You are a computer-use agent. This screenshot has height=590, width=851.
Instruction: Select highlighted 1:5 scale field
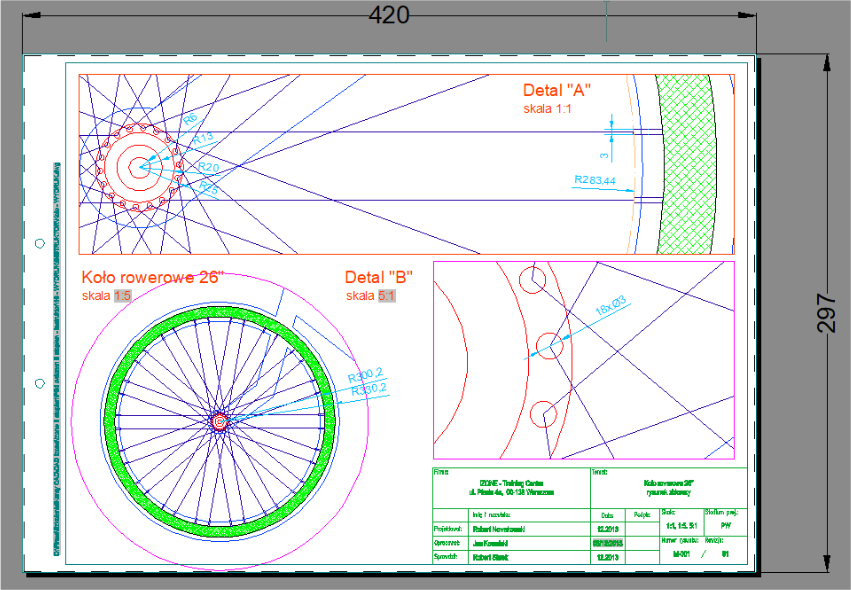pyautogui.click(x=122, y=296)
